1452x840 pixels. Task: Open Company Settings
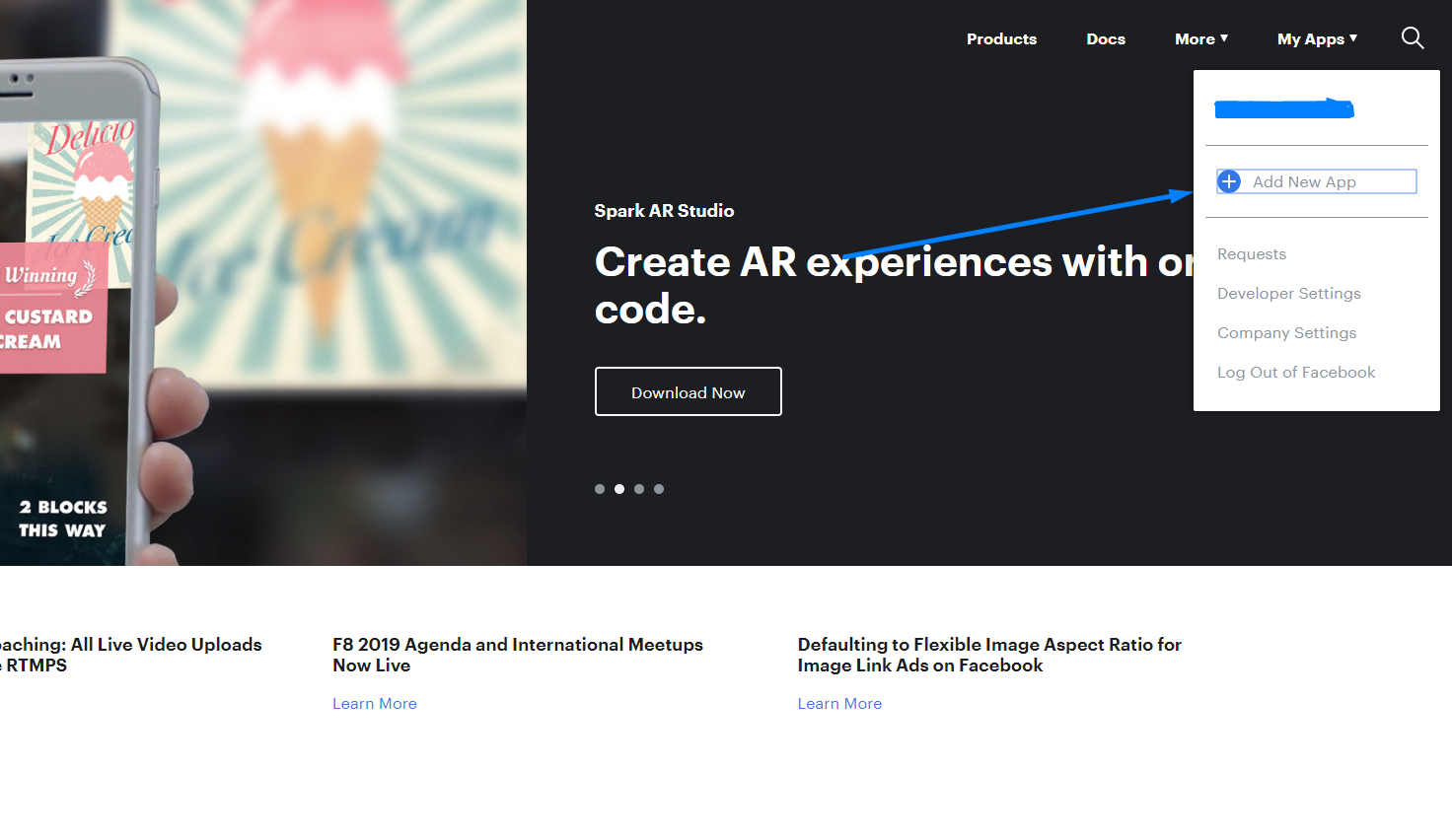click(x=1287, y=333)
